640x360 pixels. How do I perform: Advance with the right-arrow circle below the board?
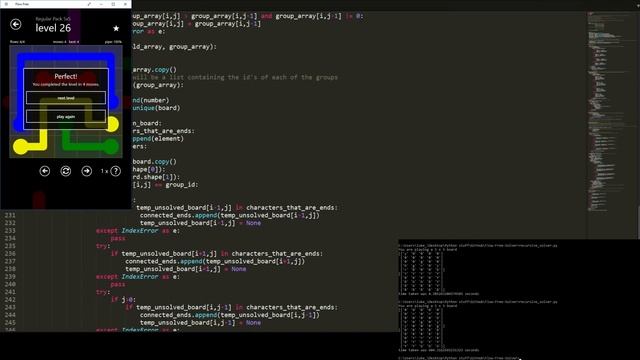(x=87, y=171)
